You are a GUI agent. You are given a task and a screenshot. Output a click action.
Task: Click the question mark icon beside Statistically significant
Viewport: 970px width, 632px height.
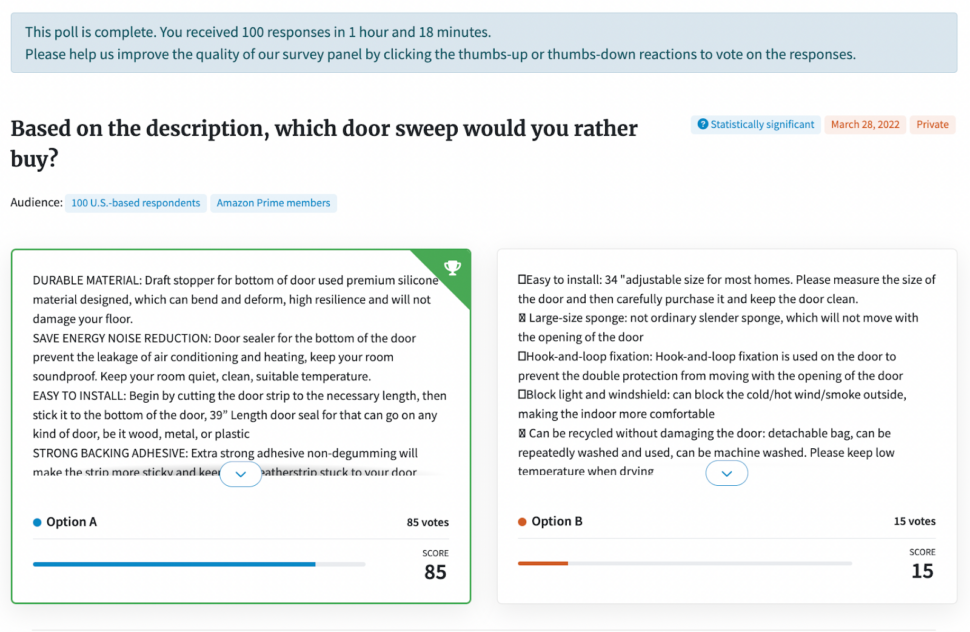(x=703, y=125)
